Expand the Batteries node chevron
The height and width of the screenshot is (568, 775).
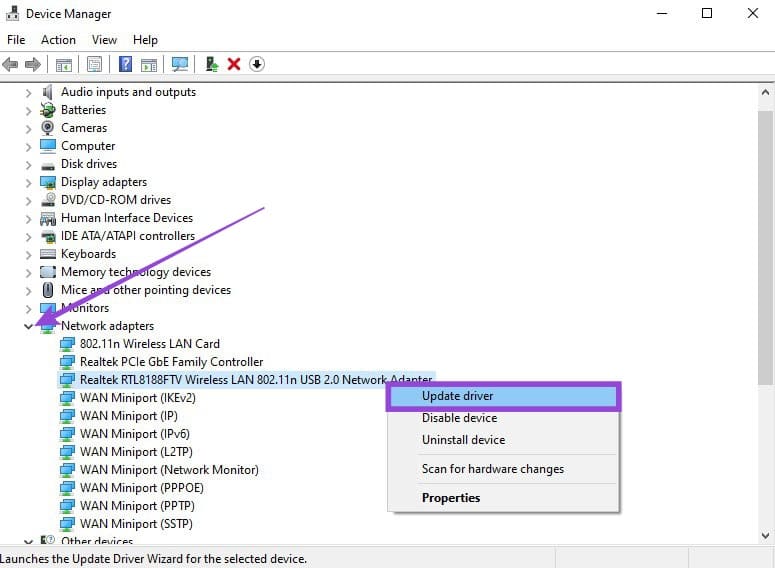coord(28,110)
